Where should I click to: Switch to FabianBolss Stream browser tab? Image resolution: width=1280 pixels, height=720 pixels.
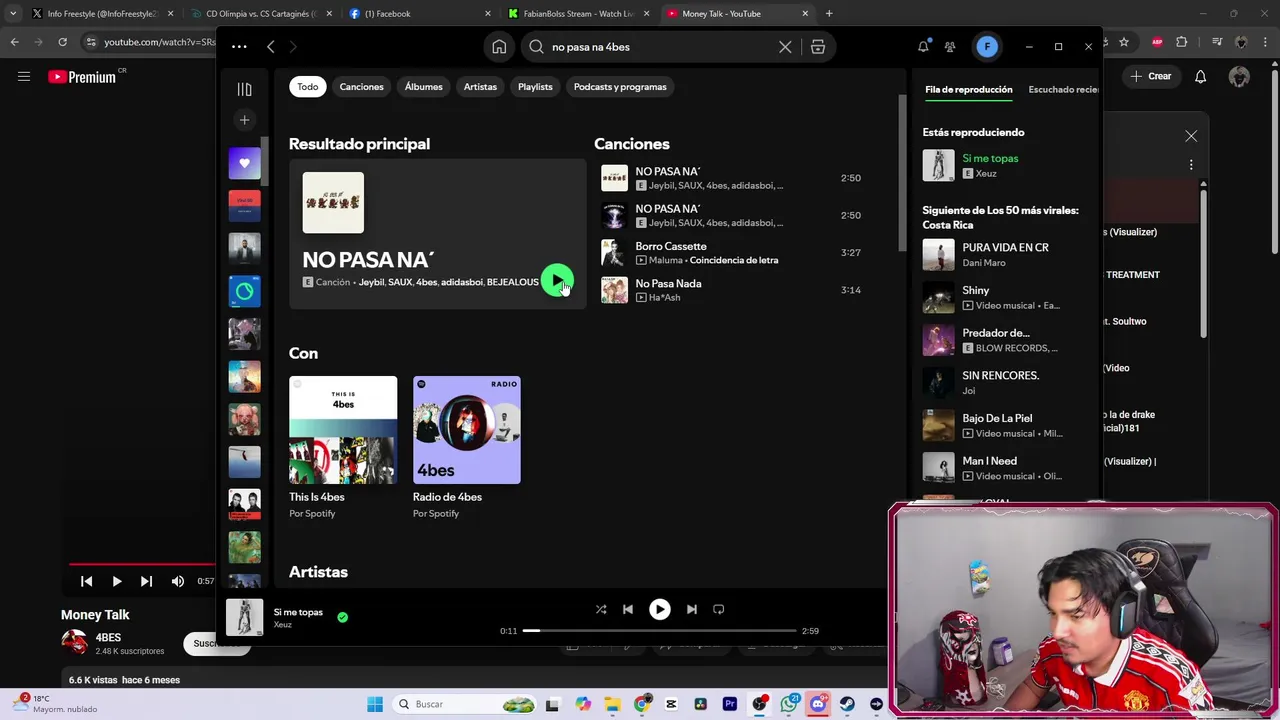[x=578, y=13]
